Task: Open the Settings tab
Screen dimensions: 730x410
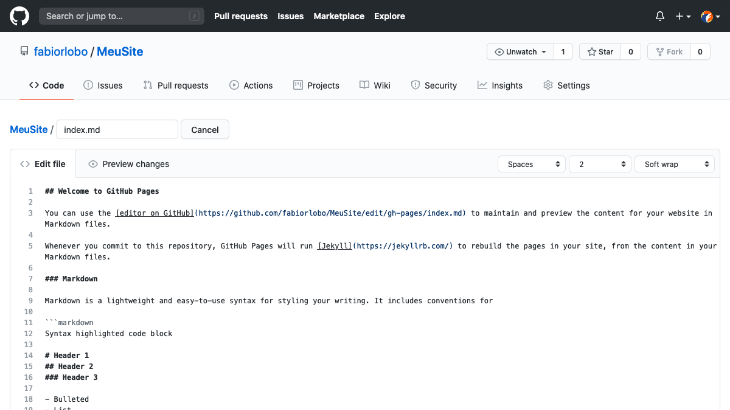Action: [x=567, y=86]
